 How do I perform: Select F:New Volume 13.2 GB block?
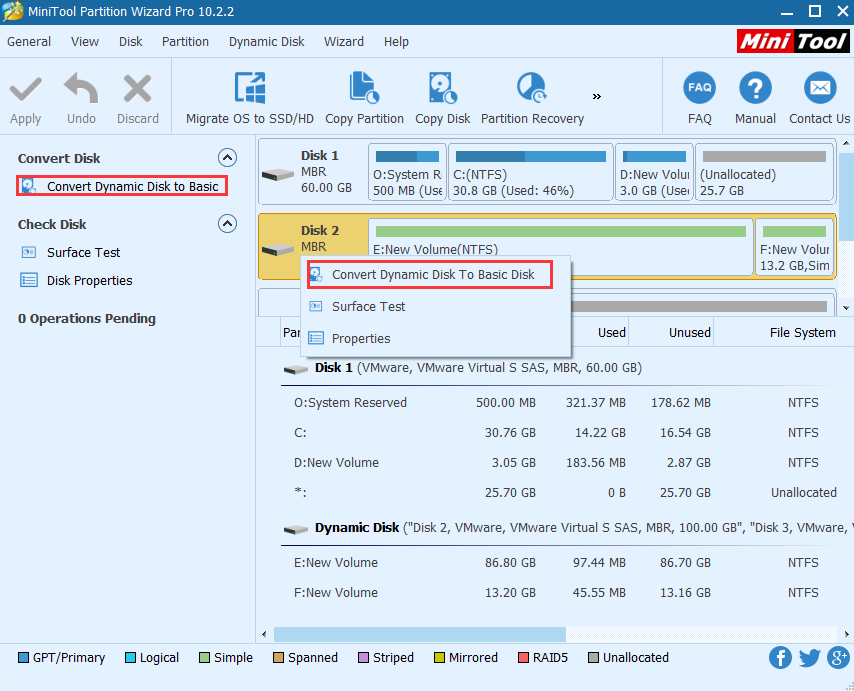(x=794, y=247)
